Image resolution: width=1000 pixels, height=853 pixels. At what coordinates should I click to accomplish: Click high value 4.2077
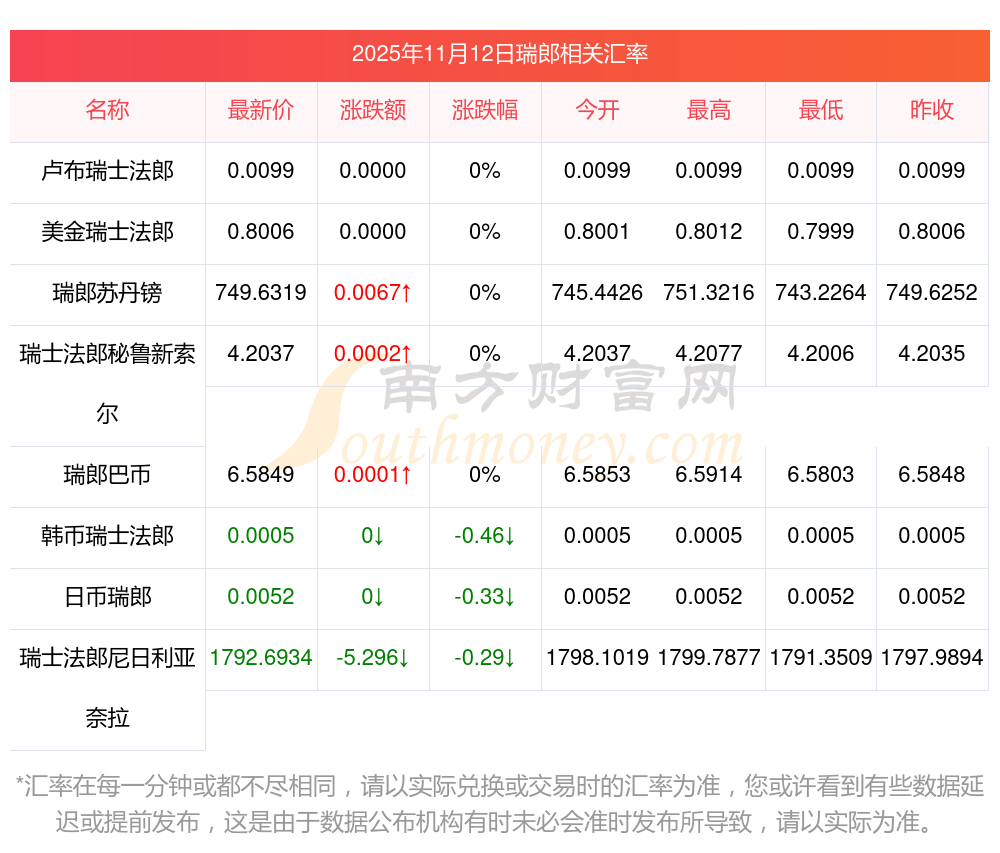[709, 354]
